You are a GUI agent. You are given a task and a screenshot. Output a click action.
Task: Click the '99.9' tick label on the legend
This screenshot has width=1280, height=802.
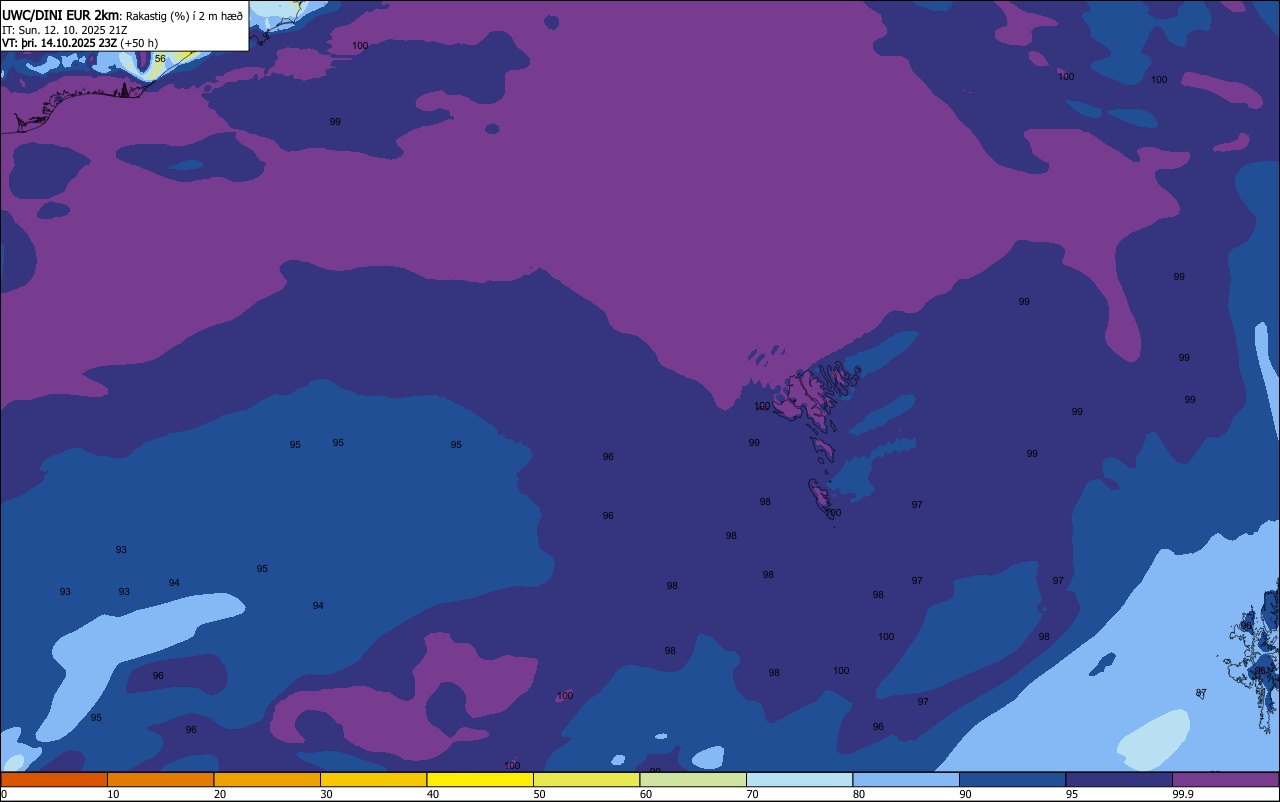coord(1183,794)
